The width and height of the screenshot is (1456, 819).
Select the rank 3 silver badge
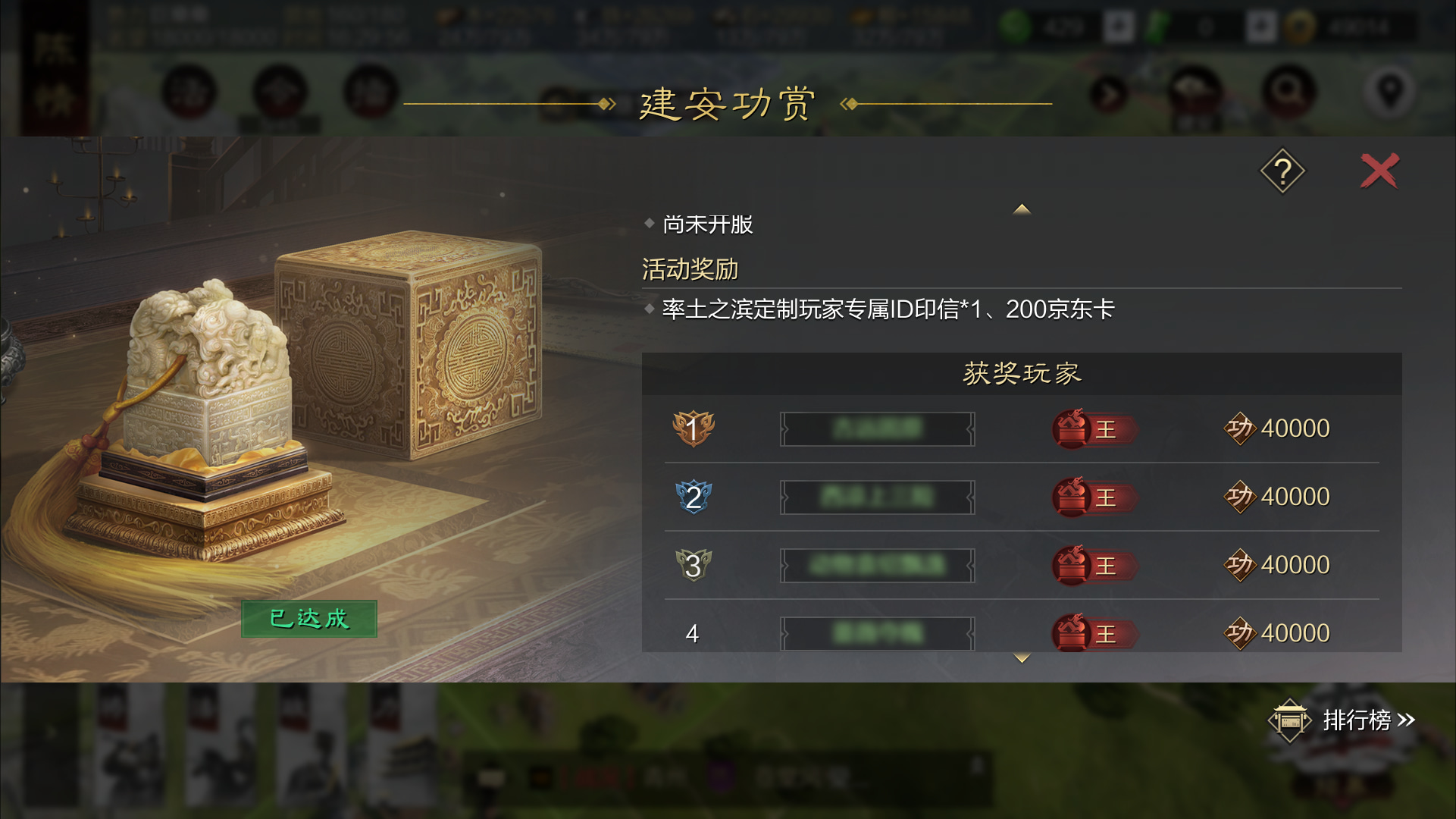point(694,565)
